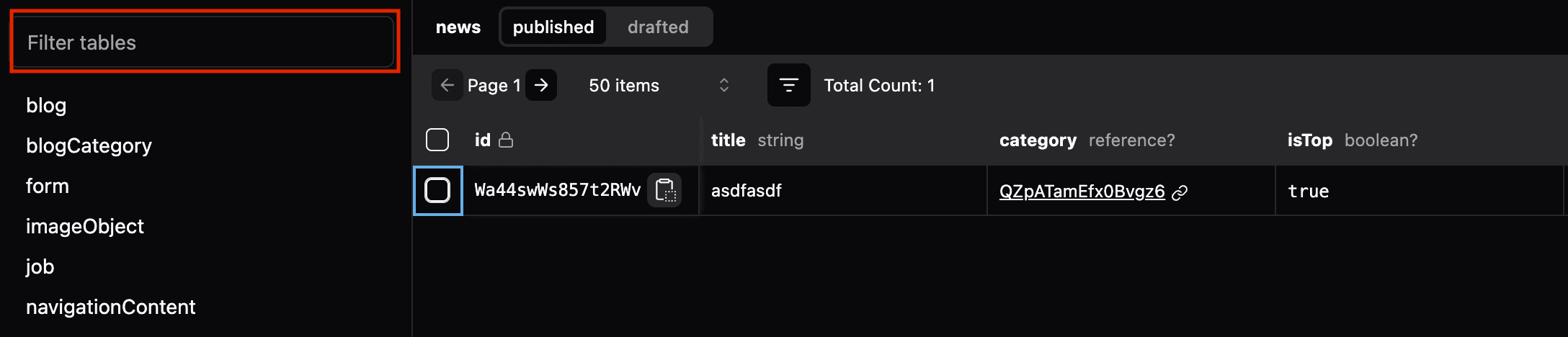The image size is (1568, 337).
Task: Check the asdfasdf row checkbox
Action: pos(437,191)
